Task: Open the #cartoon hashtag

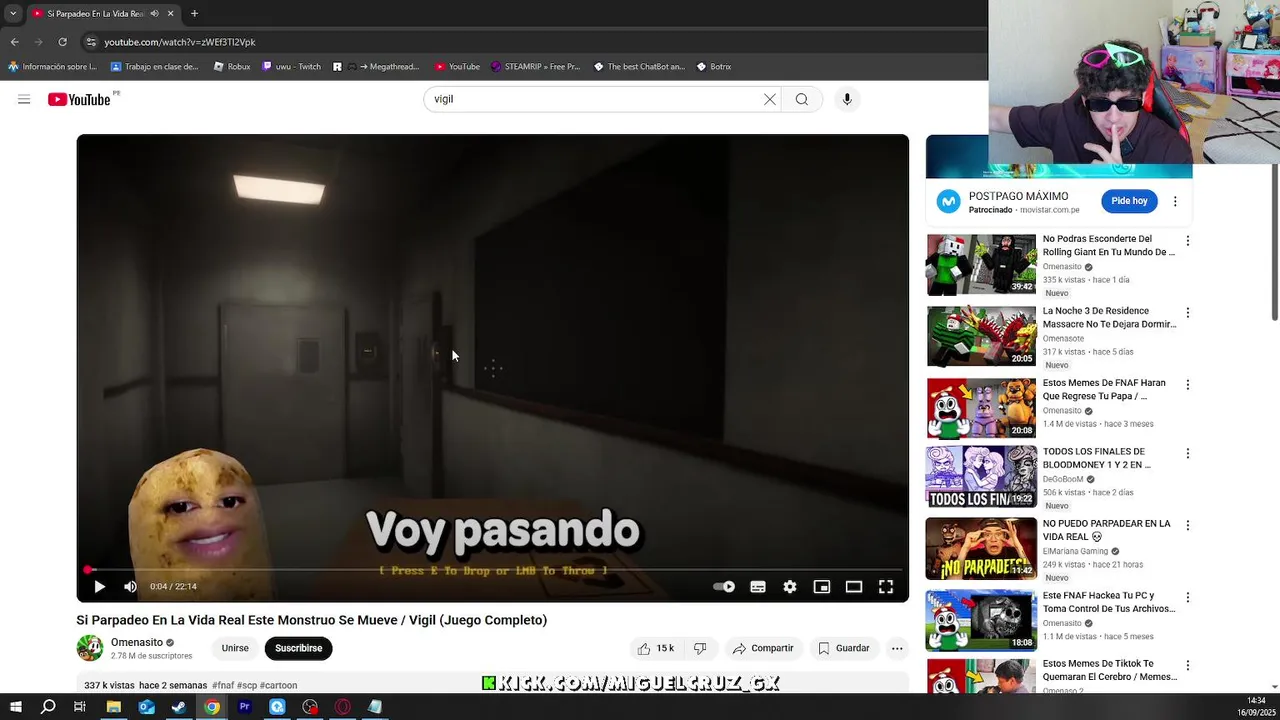Action: tap(279, 686)
